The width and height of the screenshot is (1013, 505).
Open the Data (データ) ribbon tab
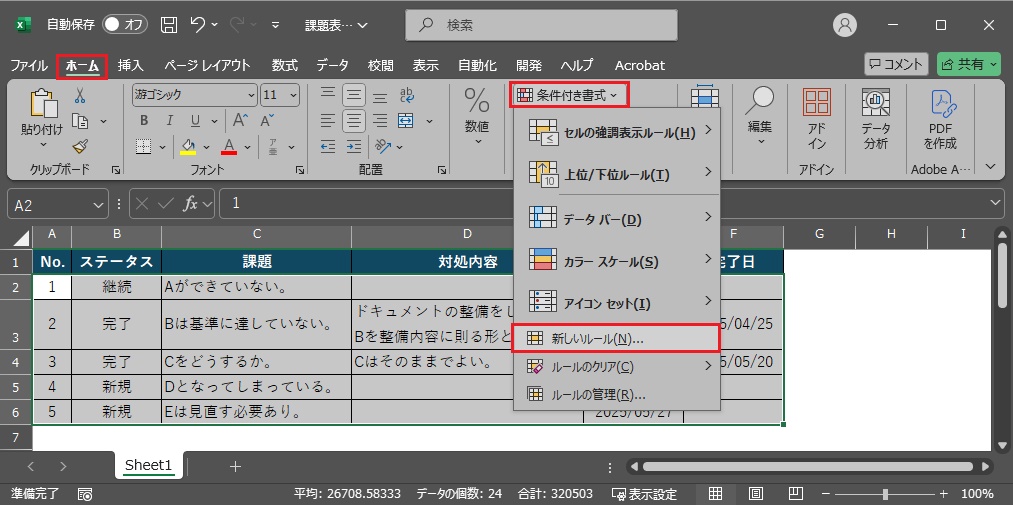point(333,65)
